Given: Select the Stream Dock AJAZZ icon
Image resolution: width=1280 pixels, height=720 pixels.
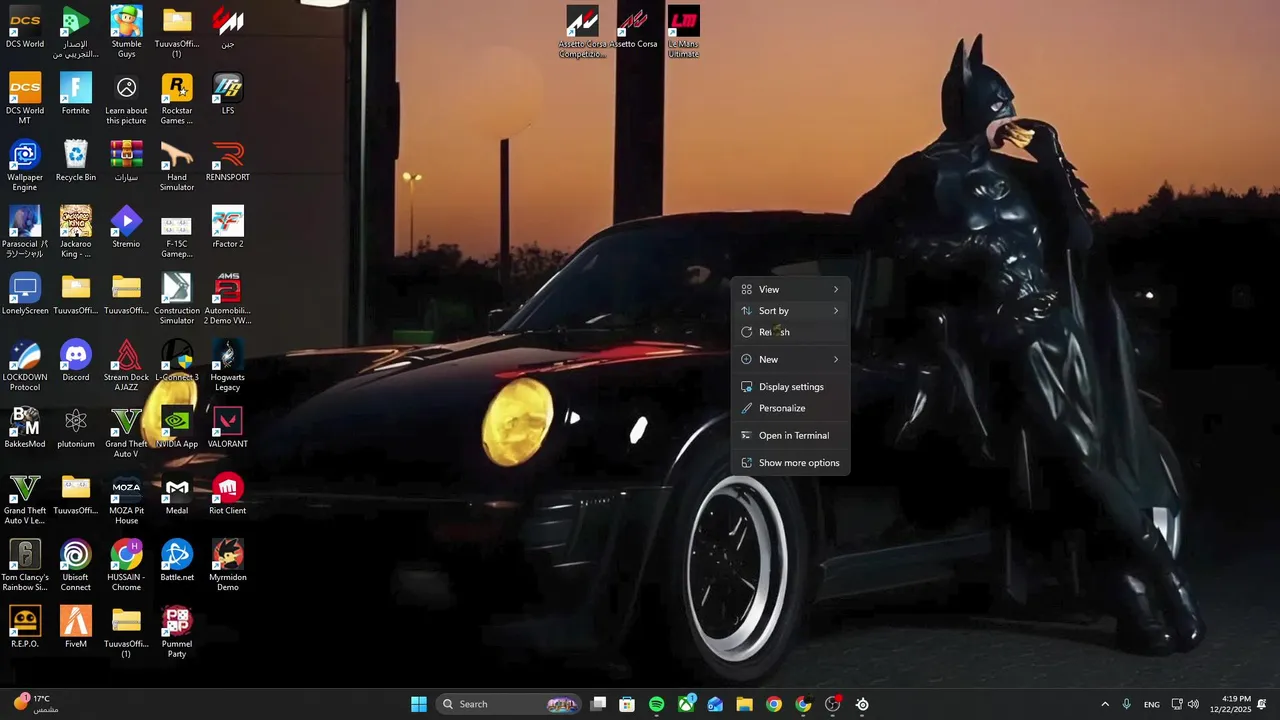Looking at the screenshot, I should click(126, 366).
